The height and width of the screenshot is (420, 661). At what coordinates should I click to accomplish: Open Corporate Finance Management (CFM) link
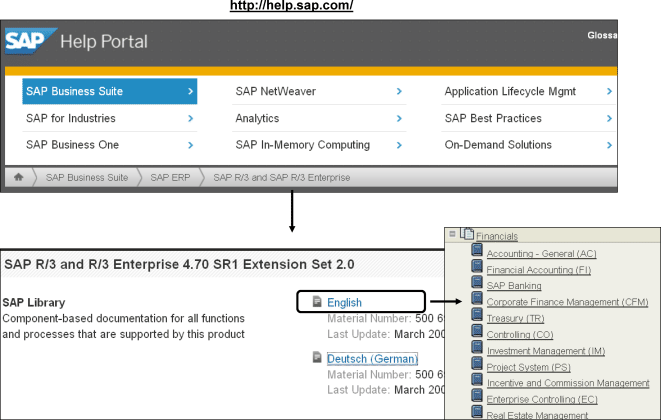(x=567, y=302)
